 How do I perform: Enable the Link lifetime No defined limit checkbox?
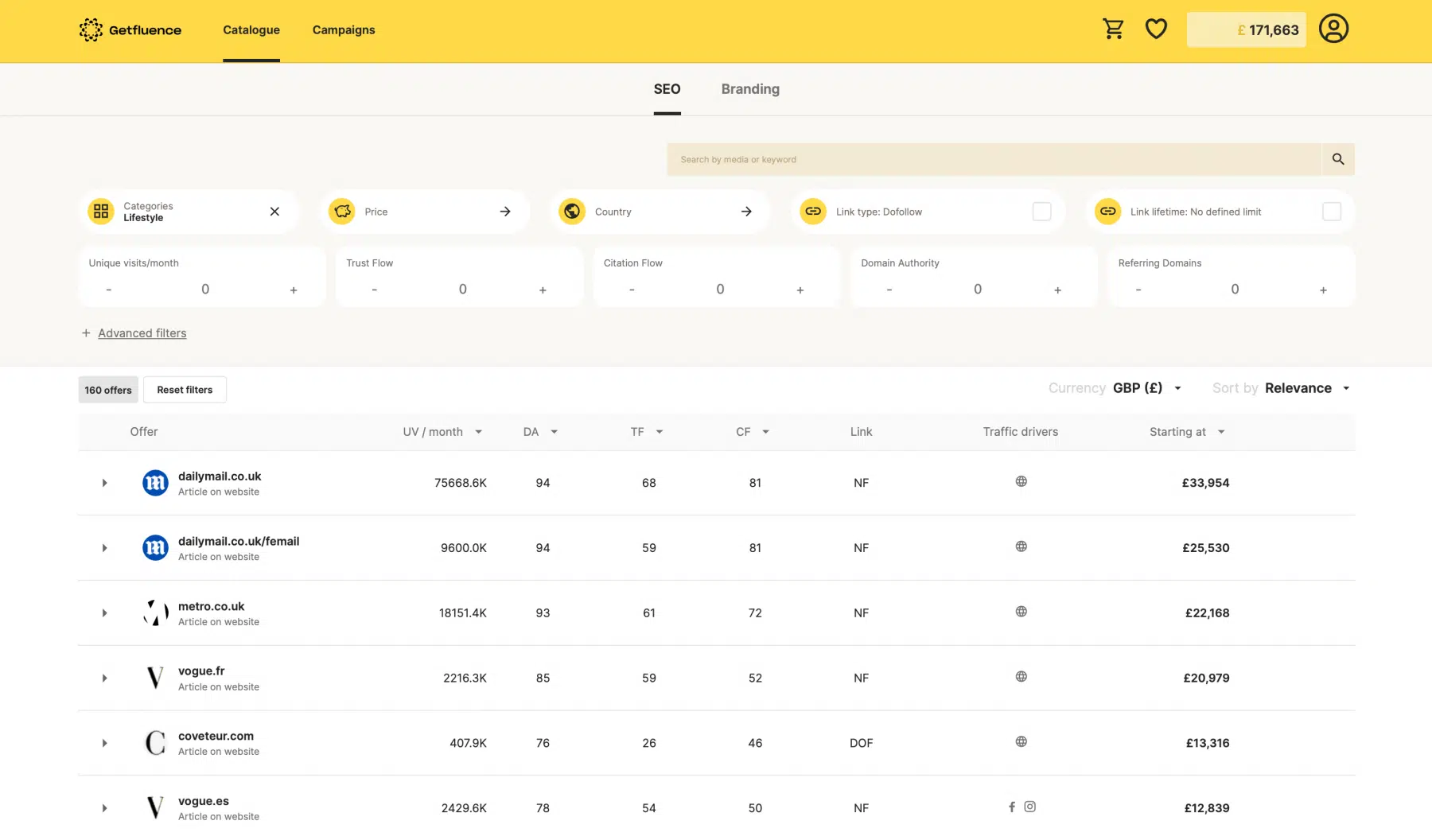coord(1332,212)
